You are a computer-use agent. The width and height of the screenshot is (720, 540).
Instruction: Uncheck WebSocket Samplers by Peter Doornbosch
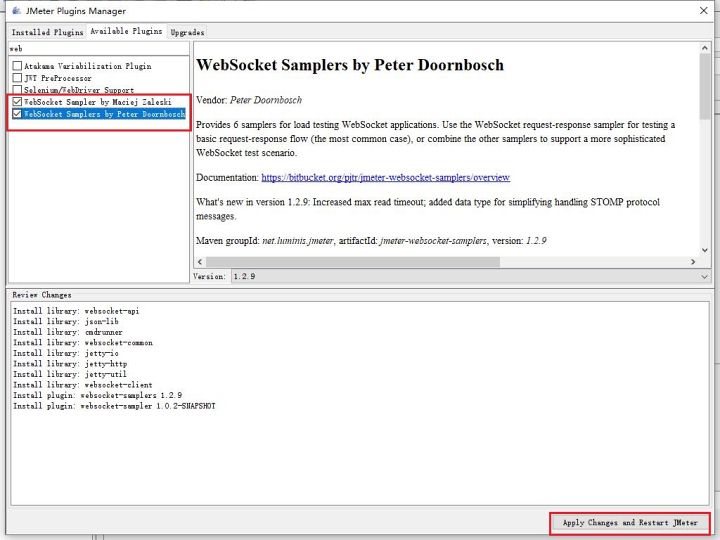click(x=17, y=113)
